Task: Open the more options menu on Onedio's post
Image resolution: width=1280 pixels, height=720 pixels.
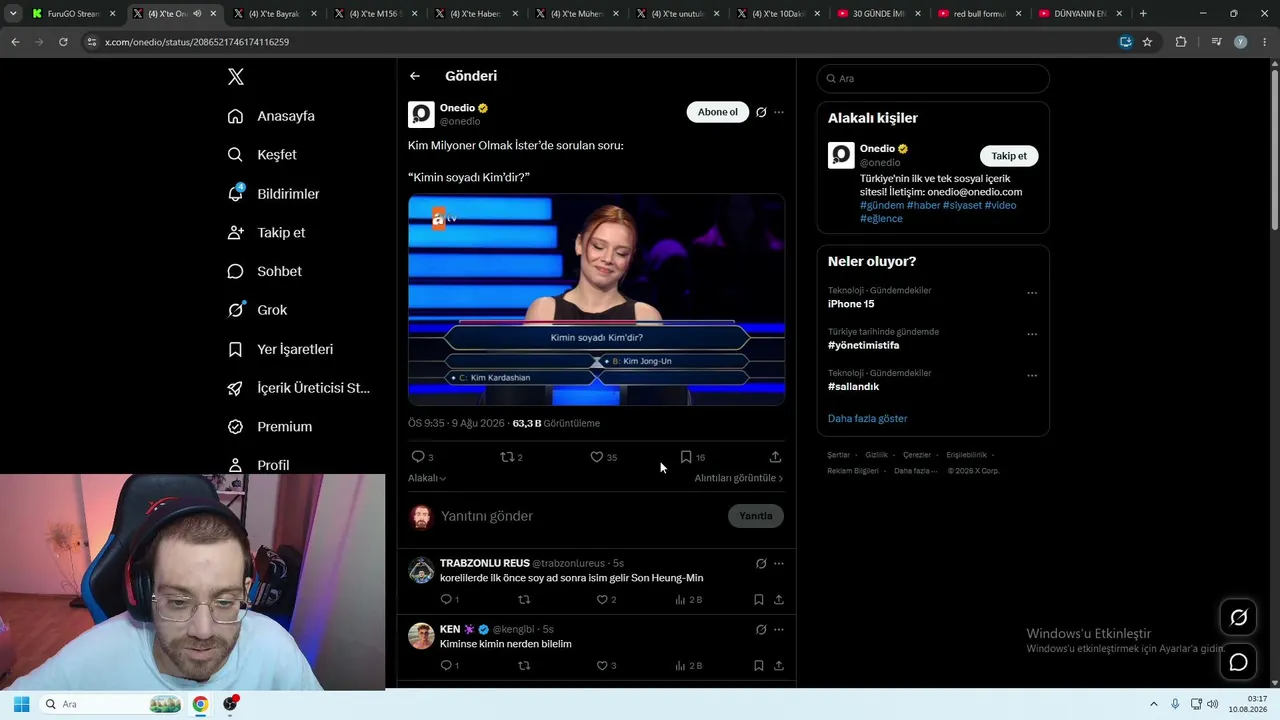Action: [779, 112]
